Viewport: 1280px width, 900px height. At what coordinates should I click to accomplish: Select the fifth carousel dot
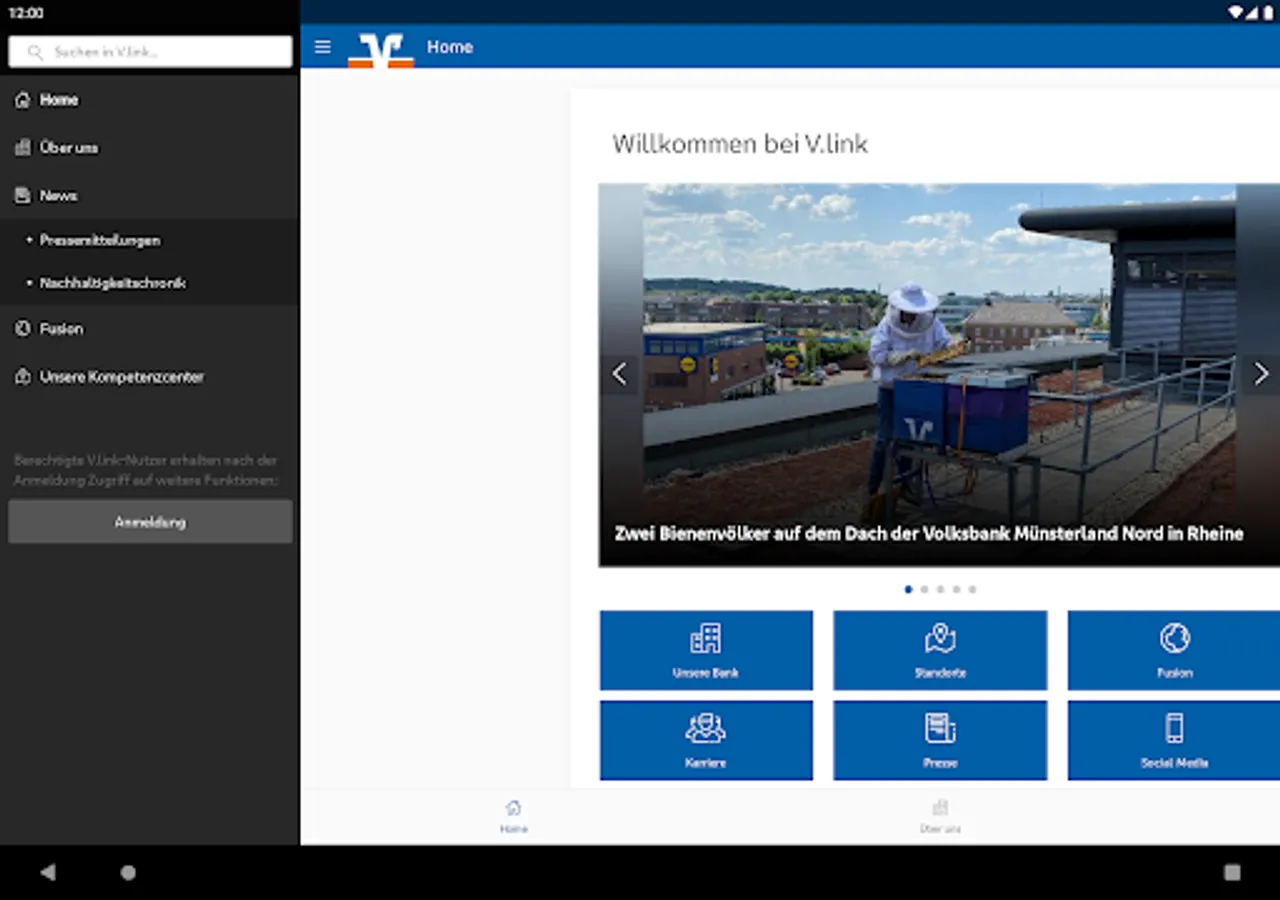click(972, 589)
